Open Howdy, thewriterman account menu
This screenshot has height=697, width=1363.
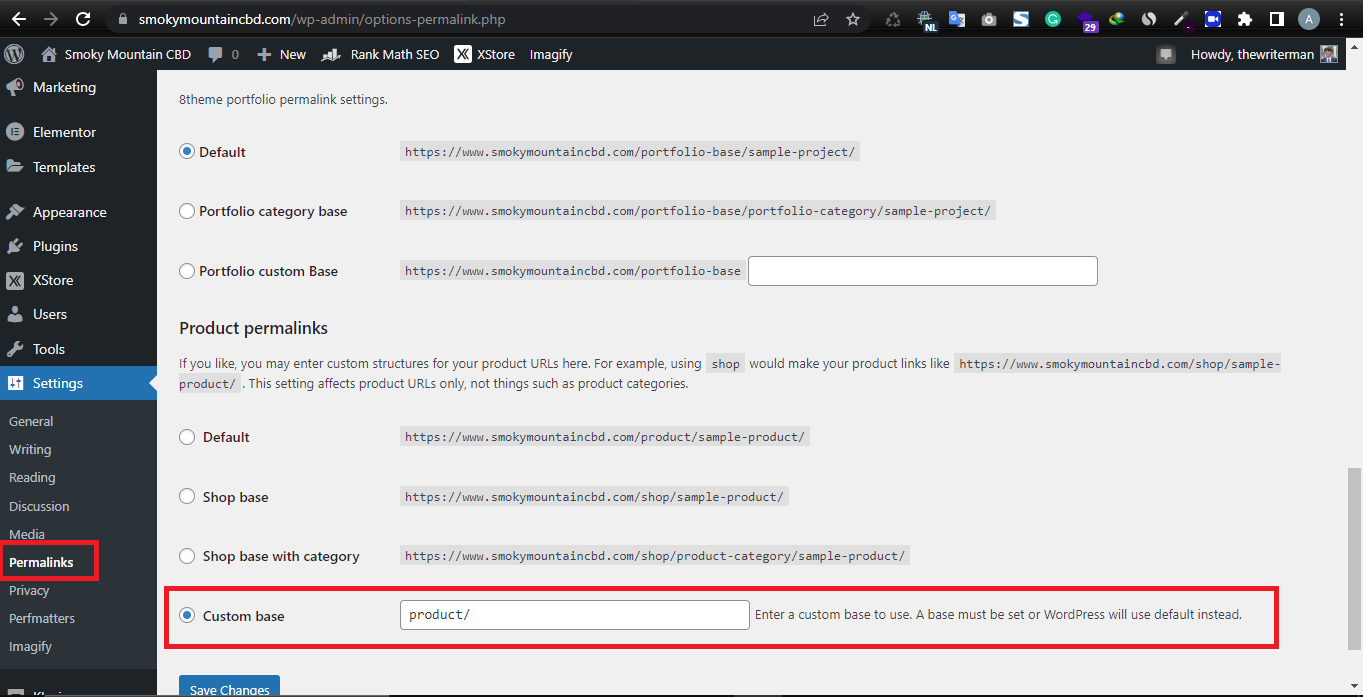tap(1263, 54)
